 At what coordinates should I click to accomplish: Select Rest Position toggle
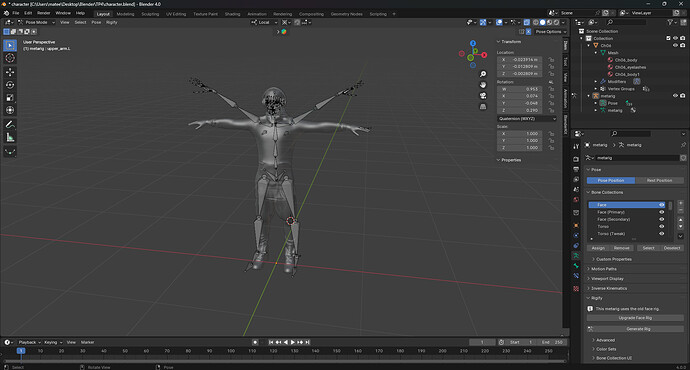[x=659, y=180]
